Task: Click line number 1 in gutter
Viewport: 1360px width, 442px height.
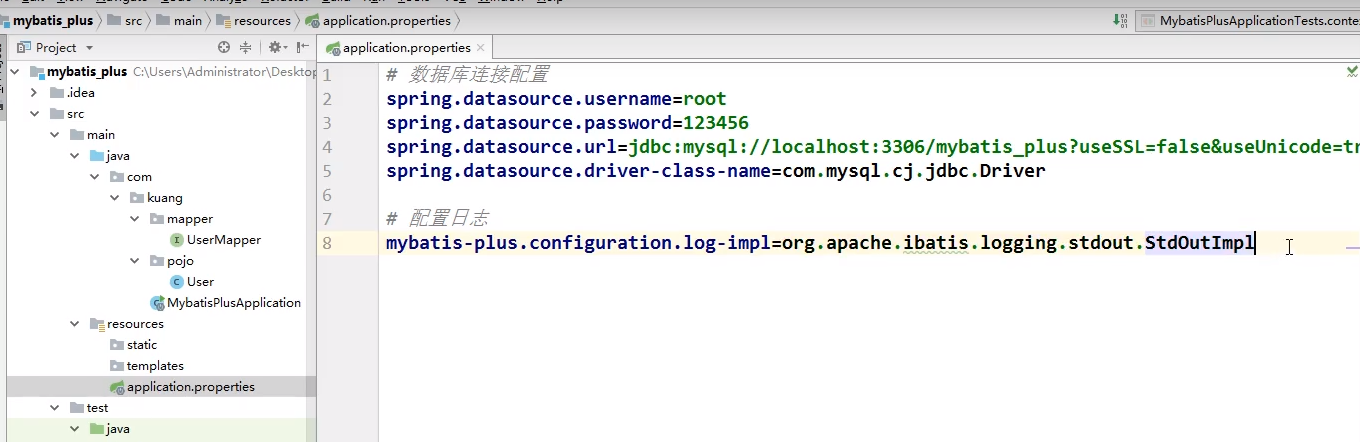Action: click(x=327, y=75)
